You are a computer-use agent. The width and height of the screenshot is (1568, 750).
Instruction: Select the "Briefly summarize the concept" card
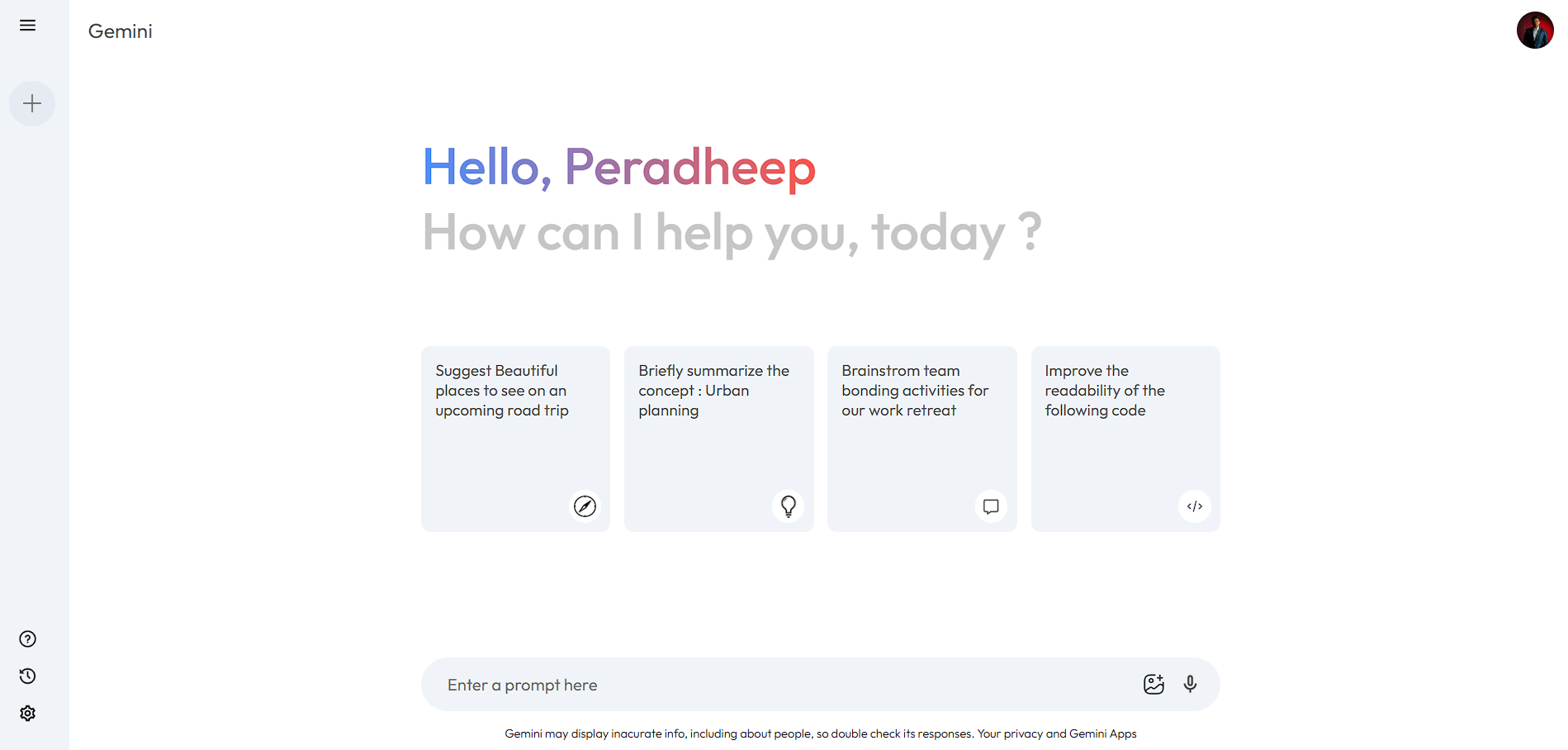[718, 438]
